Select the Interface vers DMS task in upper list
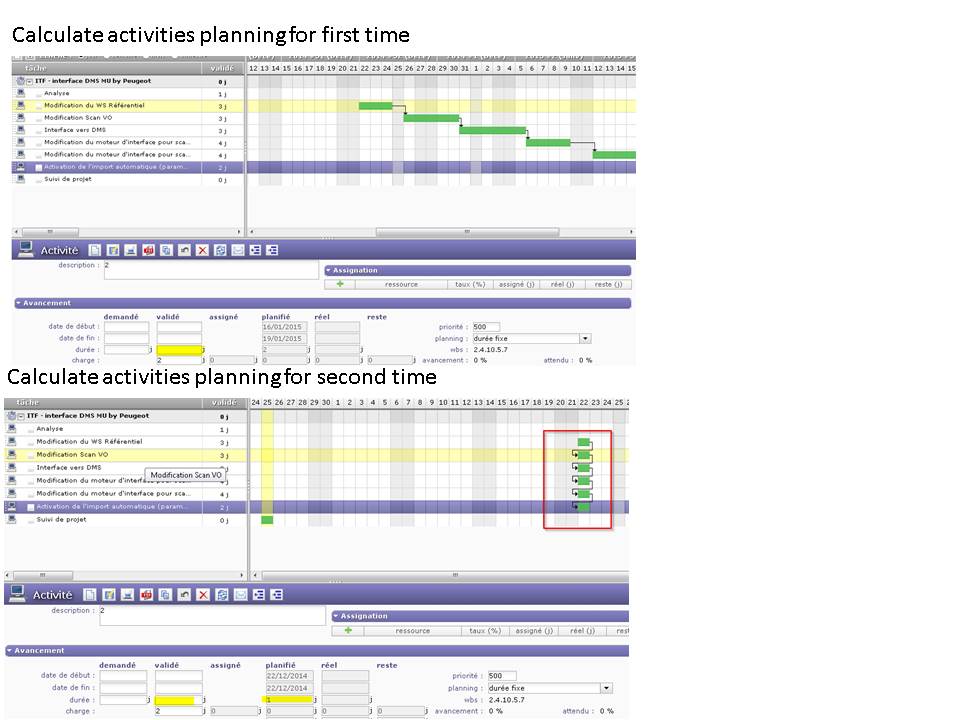The height and width of the screenshot is (720, 960). point(74,130)
